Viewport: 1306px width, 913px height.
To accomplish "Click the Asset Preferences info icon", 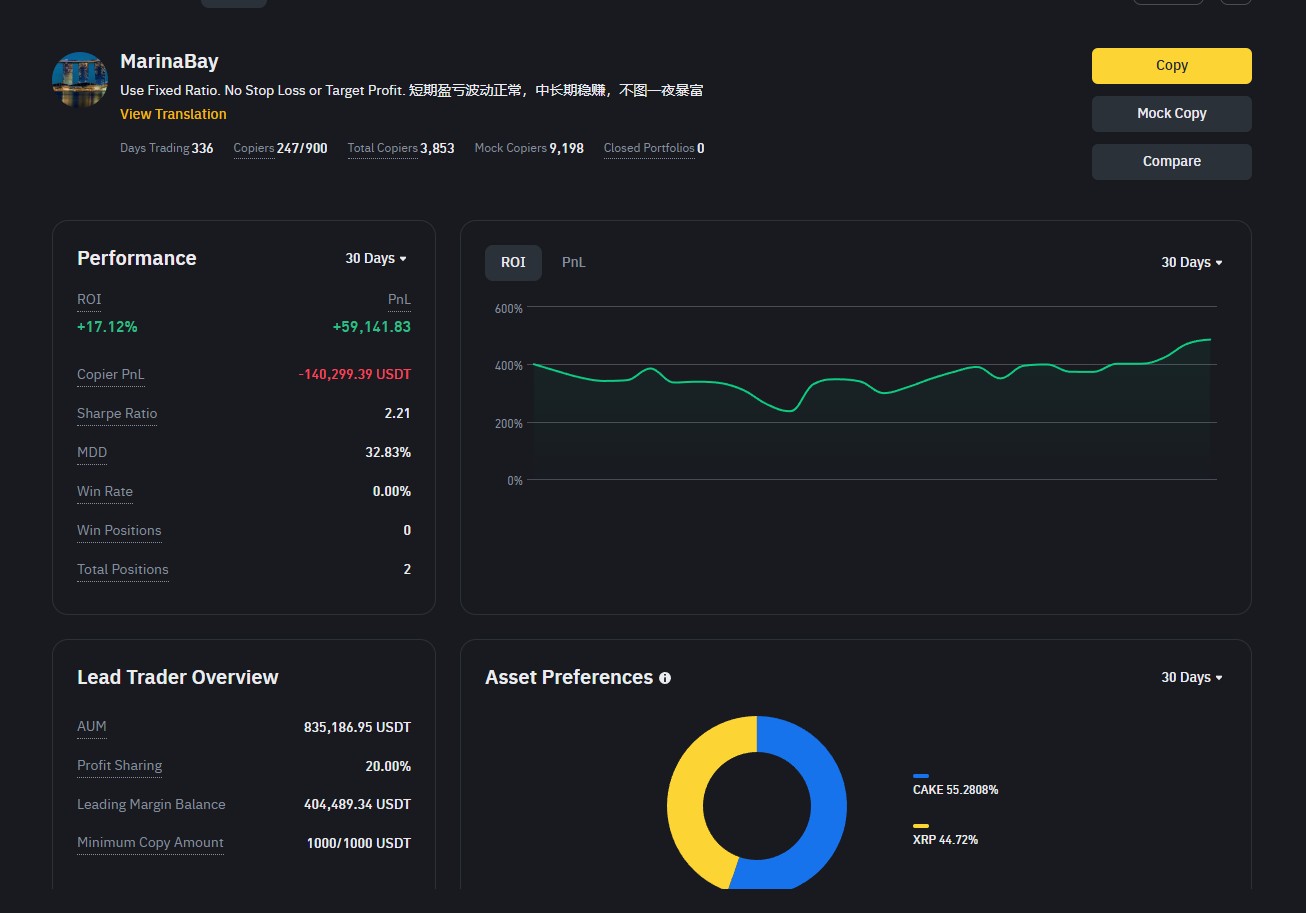I will tap(665, 678).
